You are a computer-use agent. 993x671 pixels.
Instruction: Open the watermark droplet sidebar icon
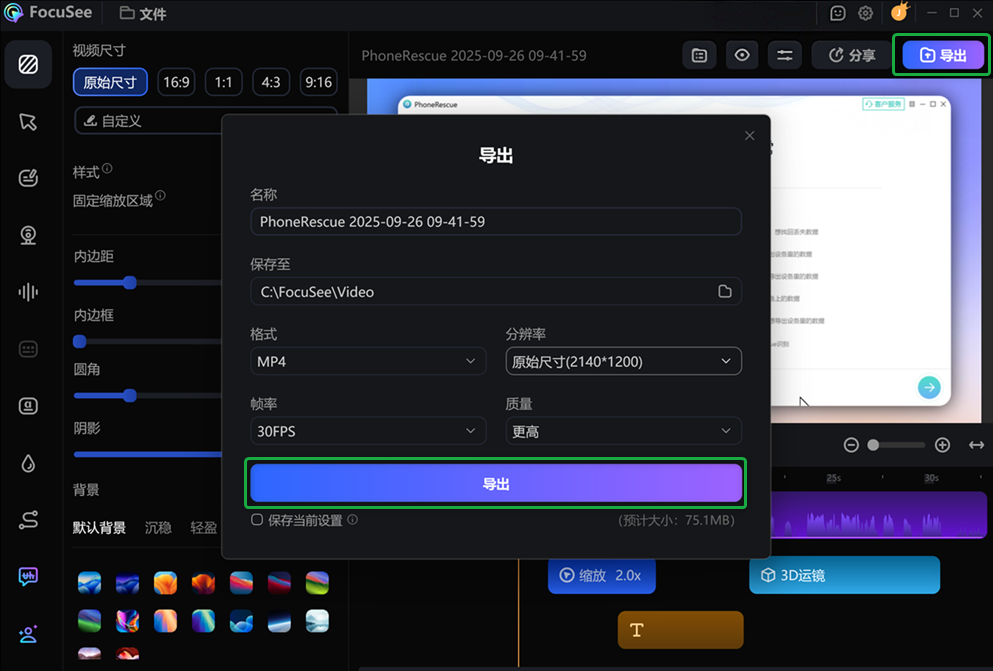point(28,463)
